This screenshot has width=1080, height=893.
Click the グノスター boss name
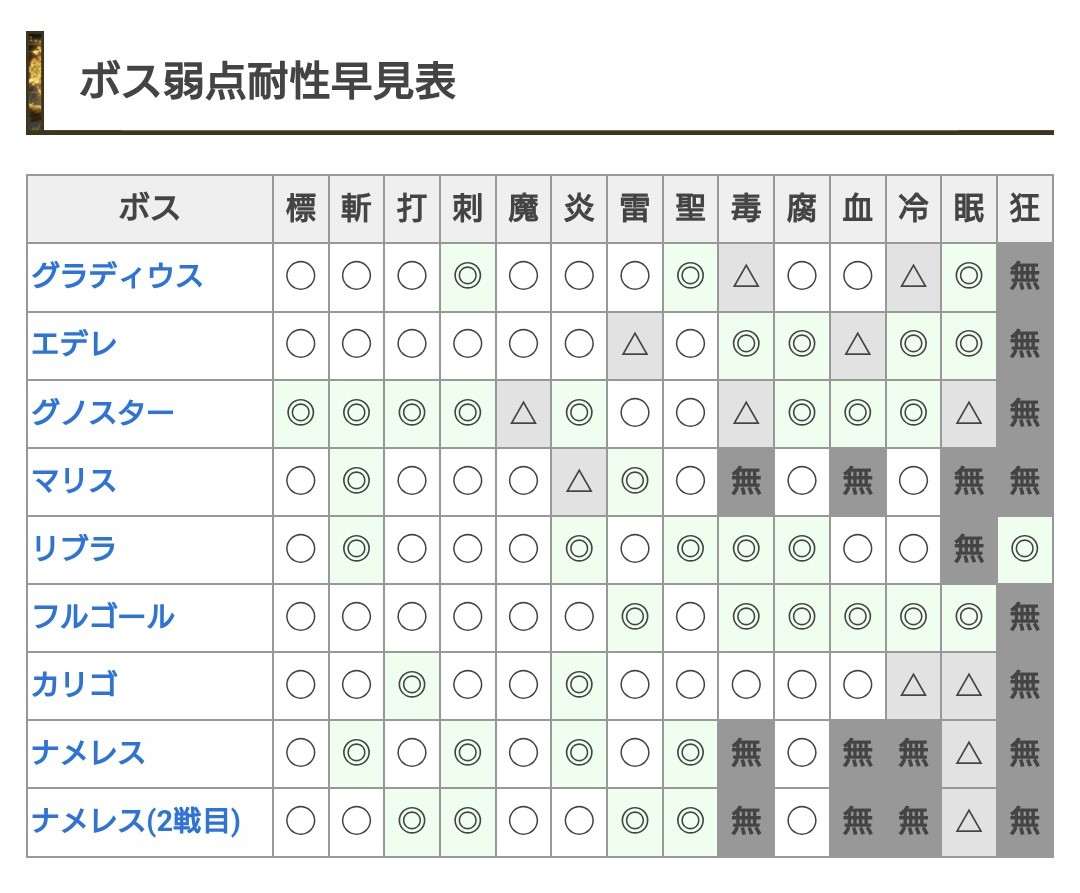tap(103, 412)
